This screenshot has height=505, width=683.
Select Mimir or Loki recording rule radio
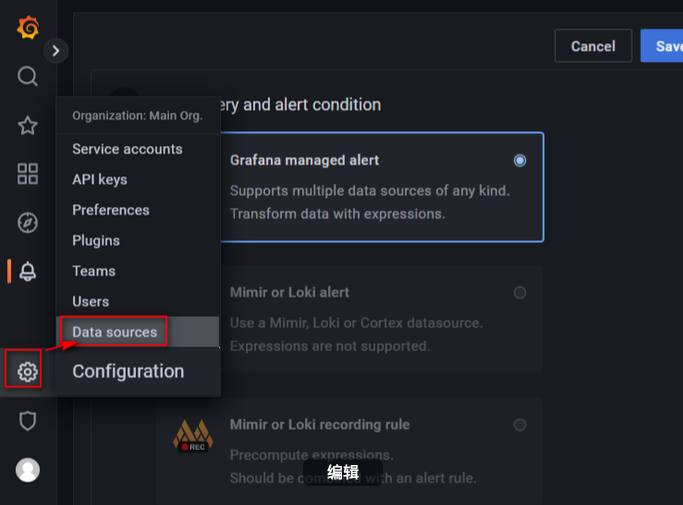pyautogui.click(x=520, y=424)
